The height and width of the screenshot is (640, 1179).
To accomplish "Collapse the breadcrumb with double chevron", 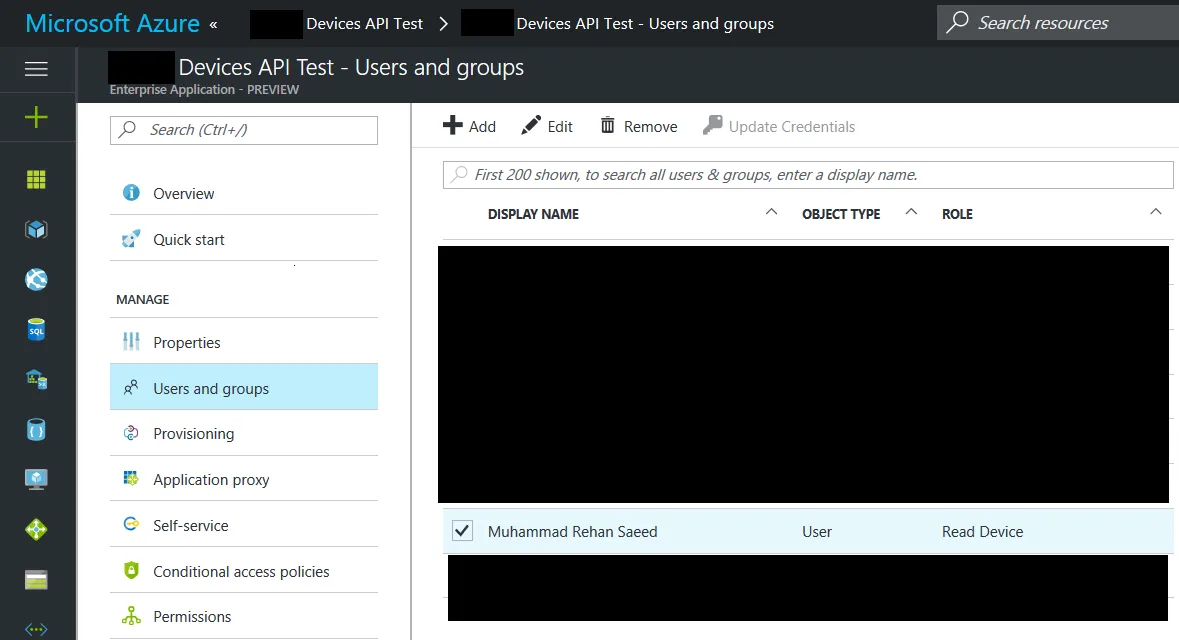I will click(214, 24).
